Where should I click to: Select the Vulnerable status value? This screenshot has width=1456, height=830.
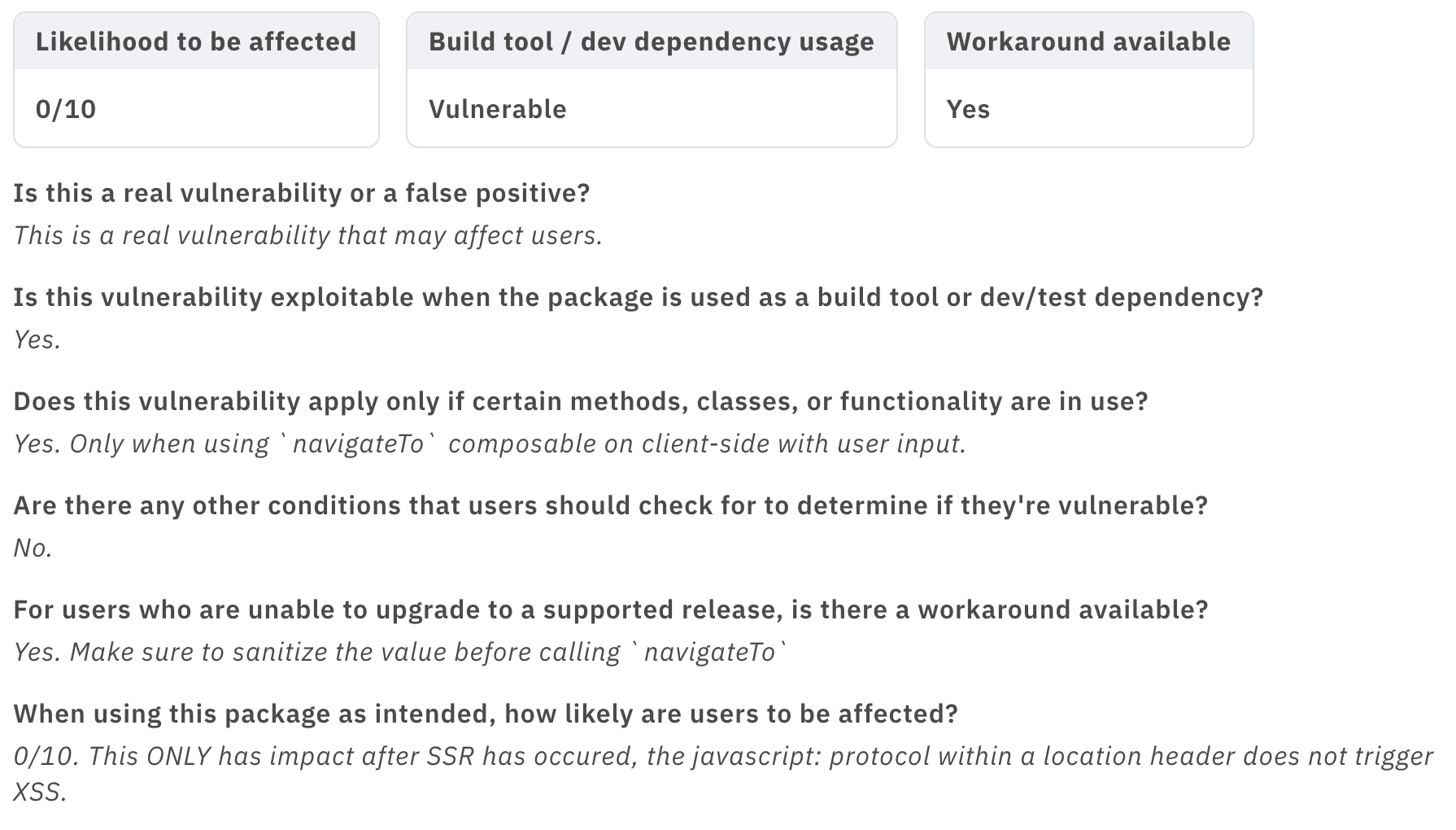(x=498, y=109)
